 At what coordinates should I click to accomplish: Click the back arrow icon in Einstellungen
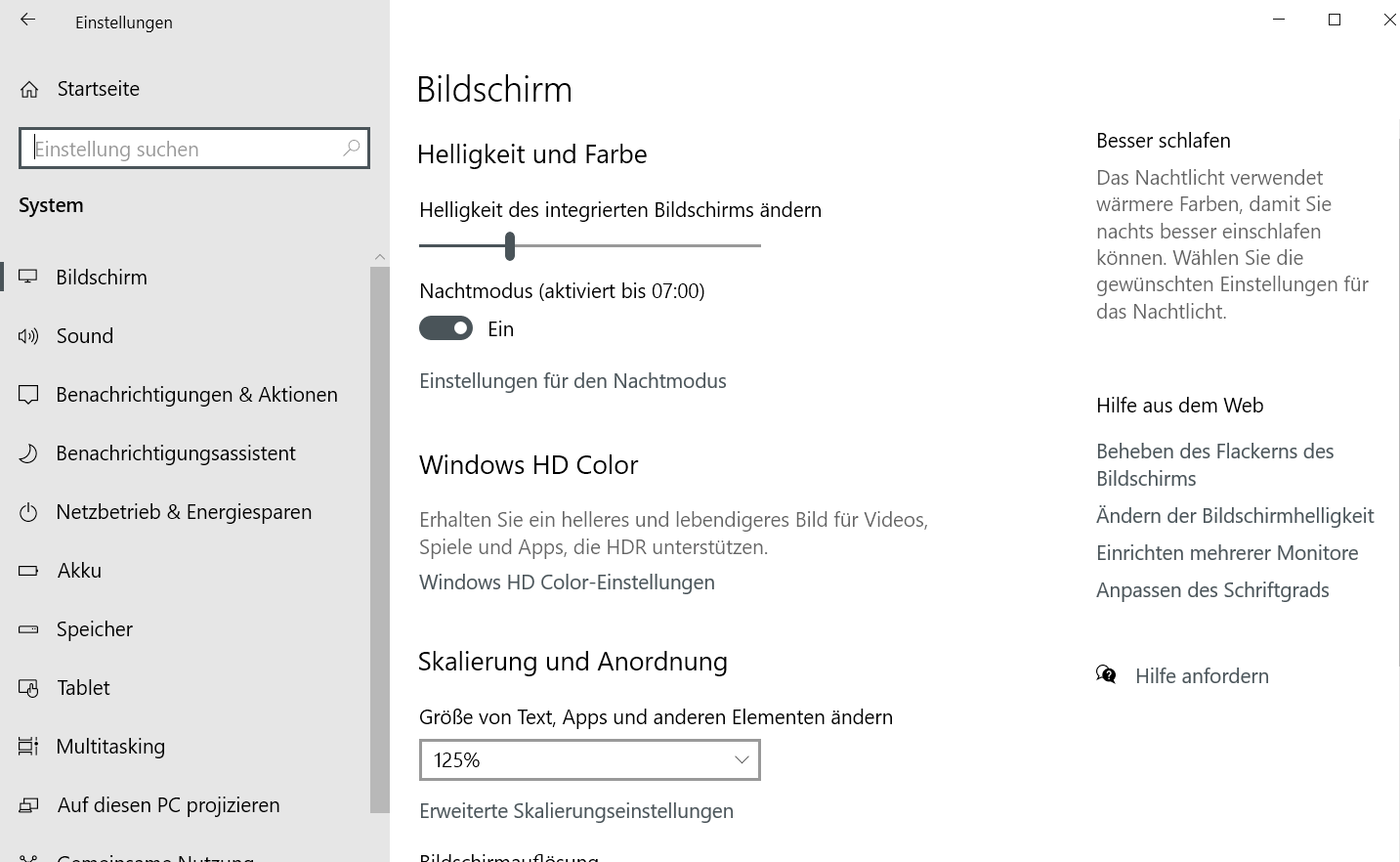(x=27, y=20)
